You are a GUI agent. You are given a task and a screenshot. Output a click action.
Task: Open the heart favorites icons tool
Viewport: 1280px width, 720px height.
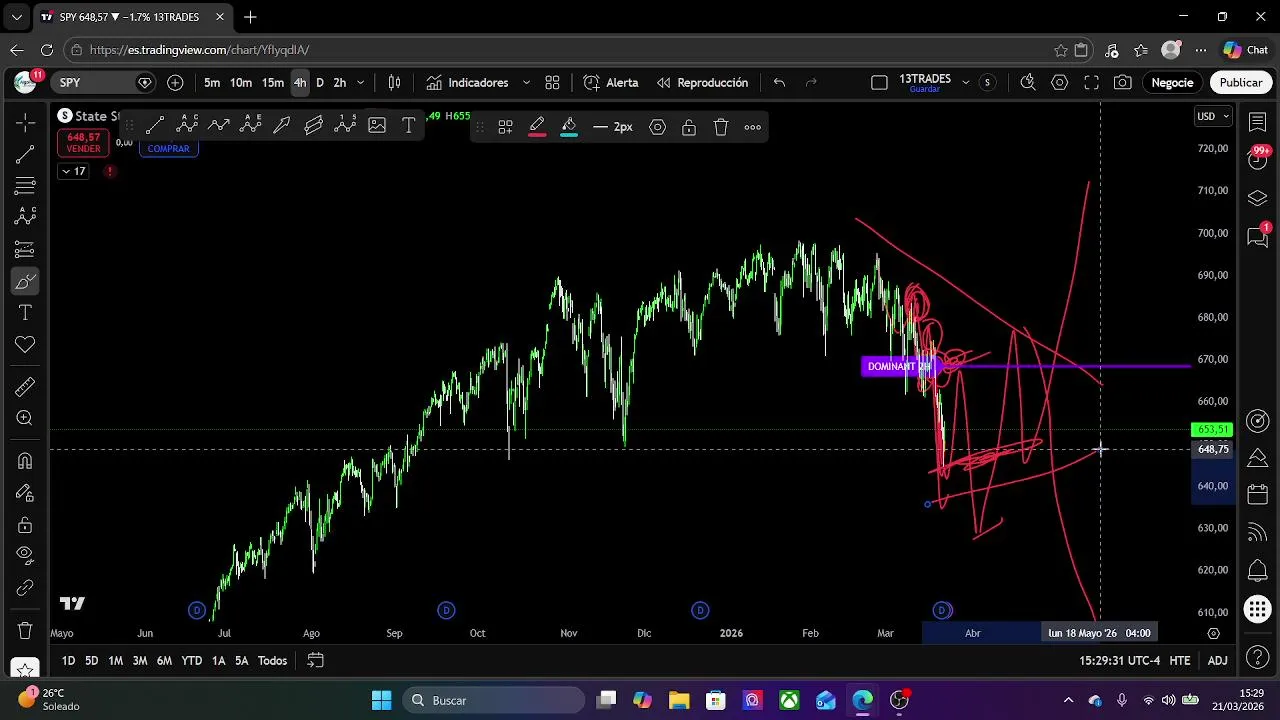(x=25, y=345)
